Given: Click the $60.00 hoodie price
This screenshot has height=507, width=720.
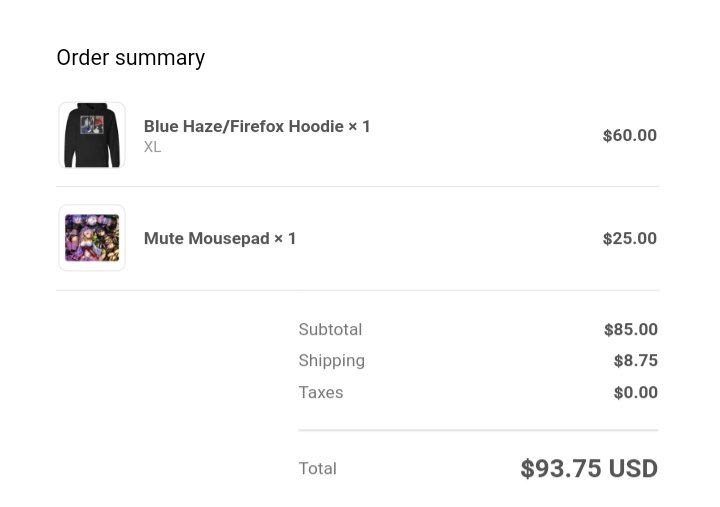Looking at the screenshot, I should point(630,135).
